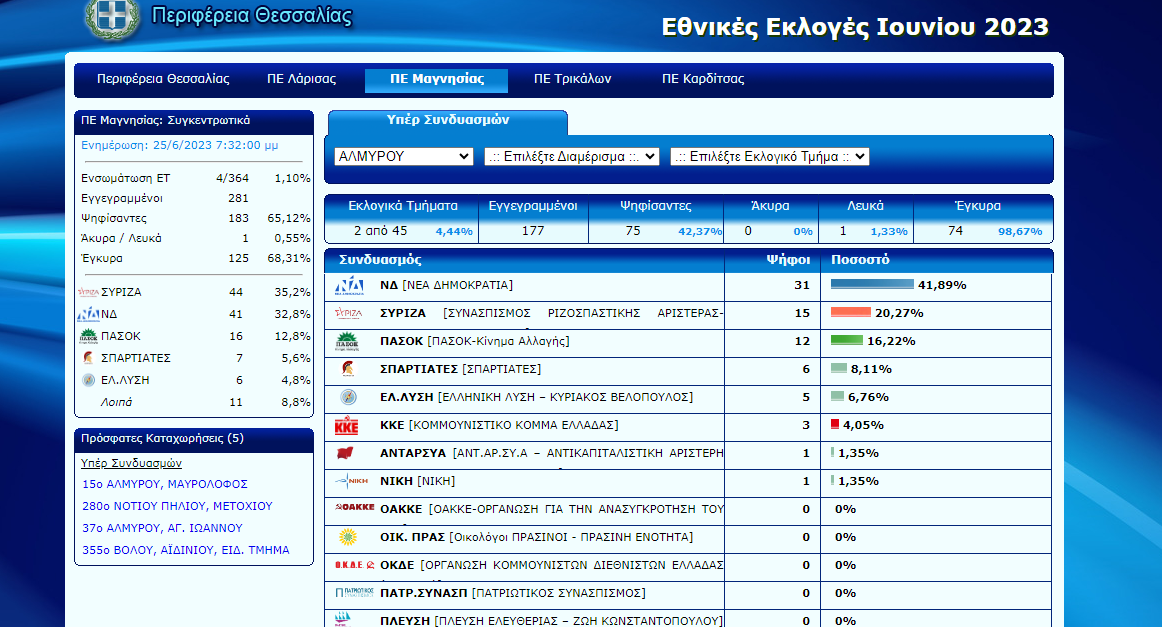Go to the ΠΕ Καρδίτσας tab

[703, 79]
